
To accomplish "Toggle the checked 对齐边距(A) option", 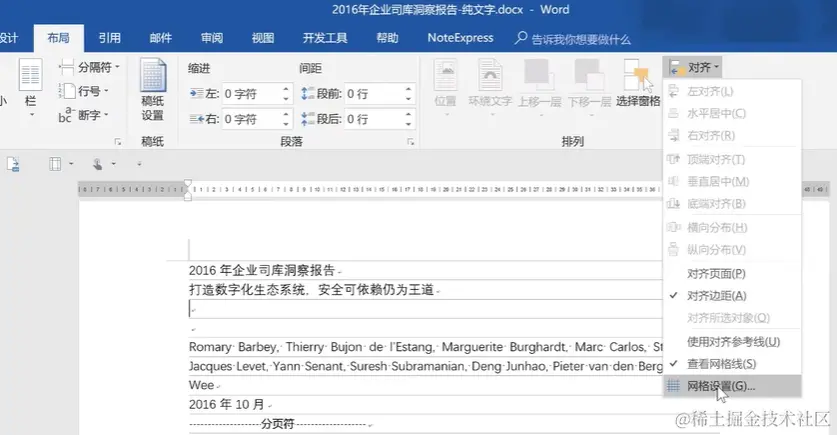I will [732, 296].
